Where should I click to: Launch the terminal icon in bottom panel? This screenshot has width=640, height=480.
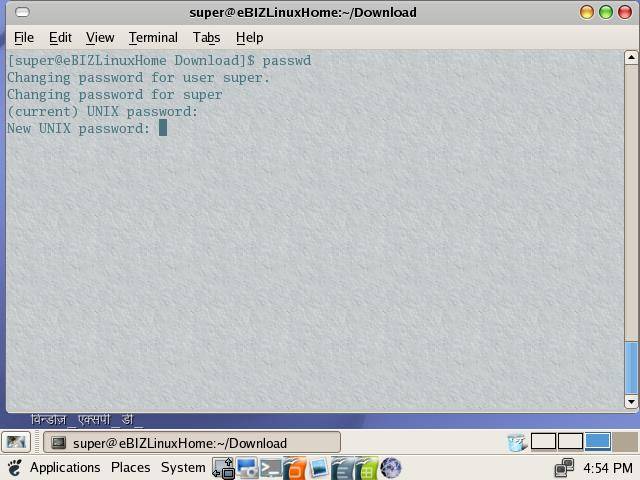pos(270,468)
